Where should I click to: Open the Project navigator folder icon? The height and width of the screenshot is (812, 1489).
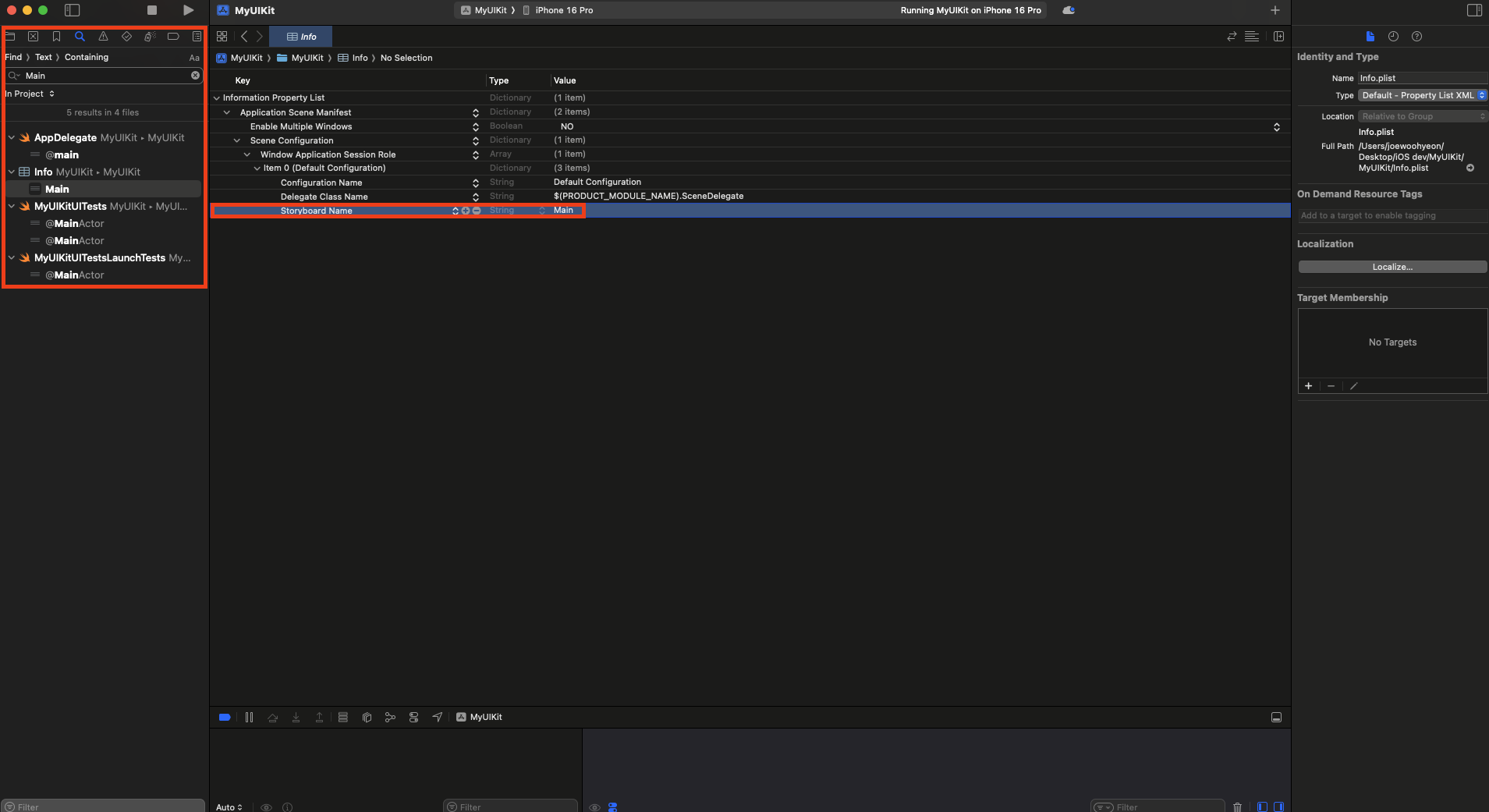tap(10, 37)
